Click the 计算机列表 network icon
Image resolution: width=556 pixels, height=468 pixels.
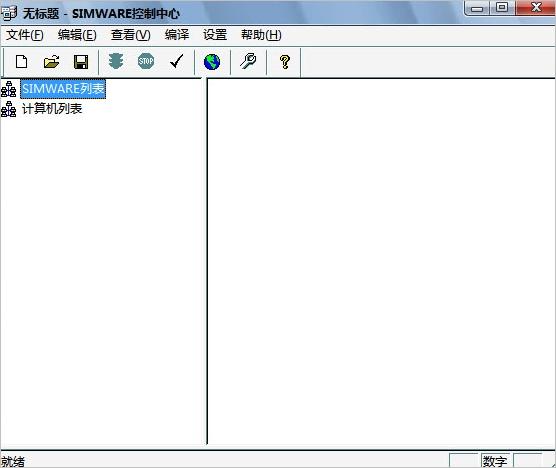click(9, 109)
